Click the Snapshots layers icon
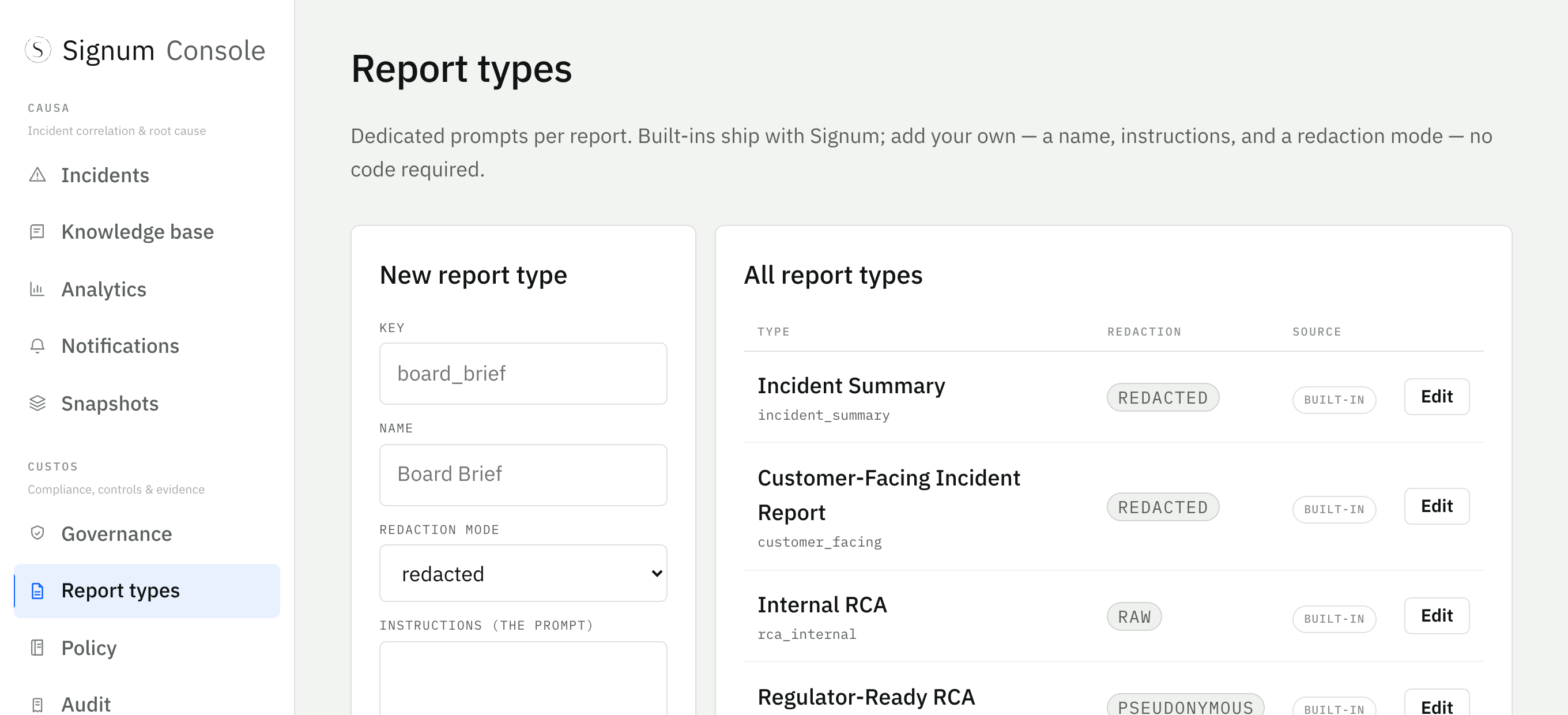This screenshot has width=1568, height=715. pos(37,403)
